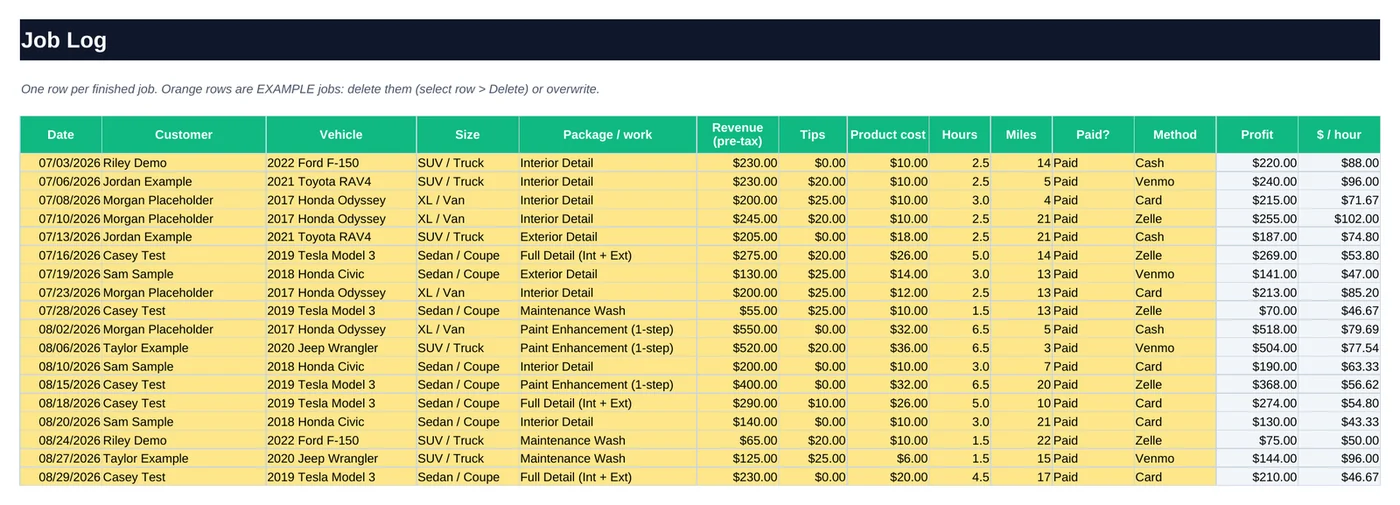1400x505 pixels.
Task: Select revenue cell $245.00
Action: pos(737,219)
